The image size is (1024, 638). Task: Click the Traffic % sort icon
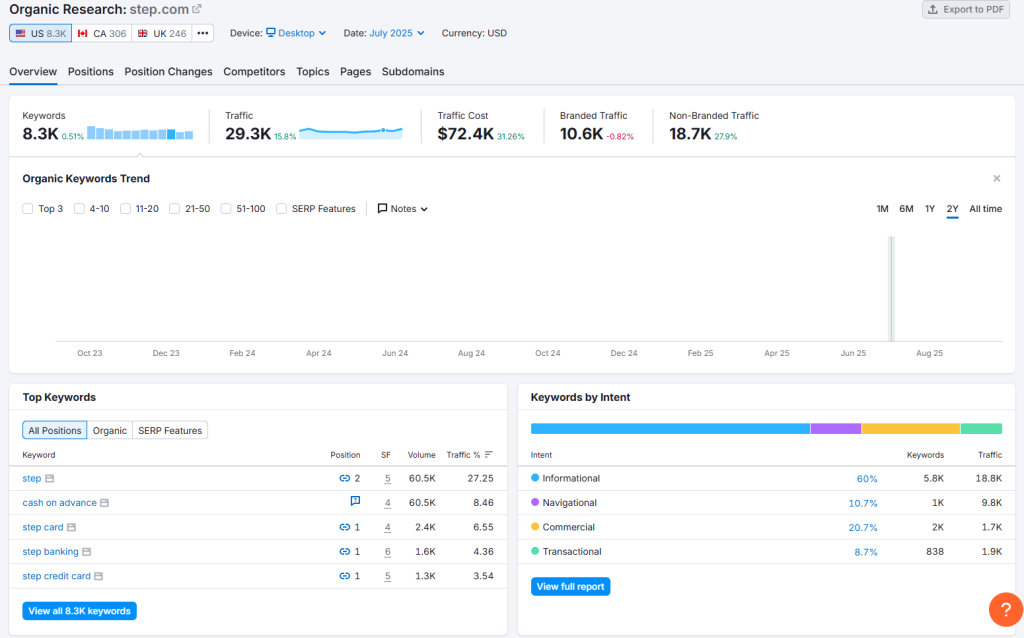[x=489, y=455]
